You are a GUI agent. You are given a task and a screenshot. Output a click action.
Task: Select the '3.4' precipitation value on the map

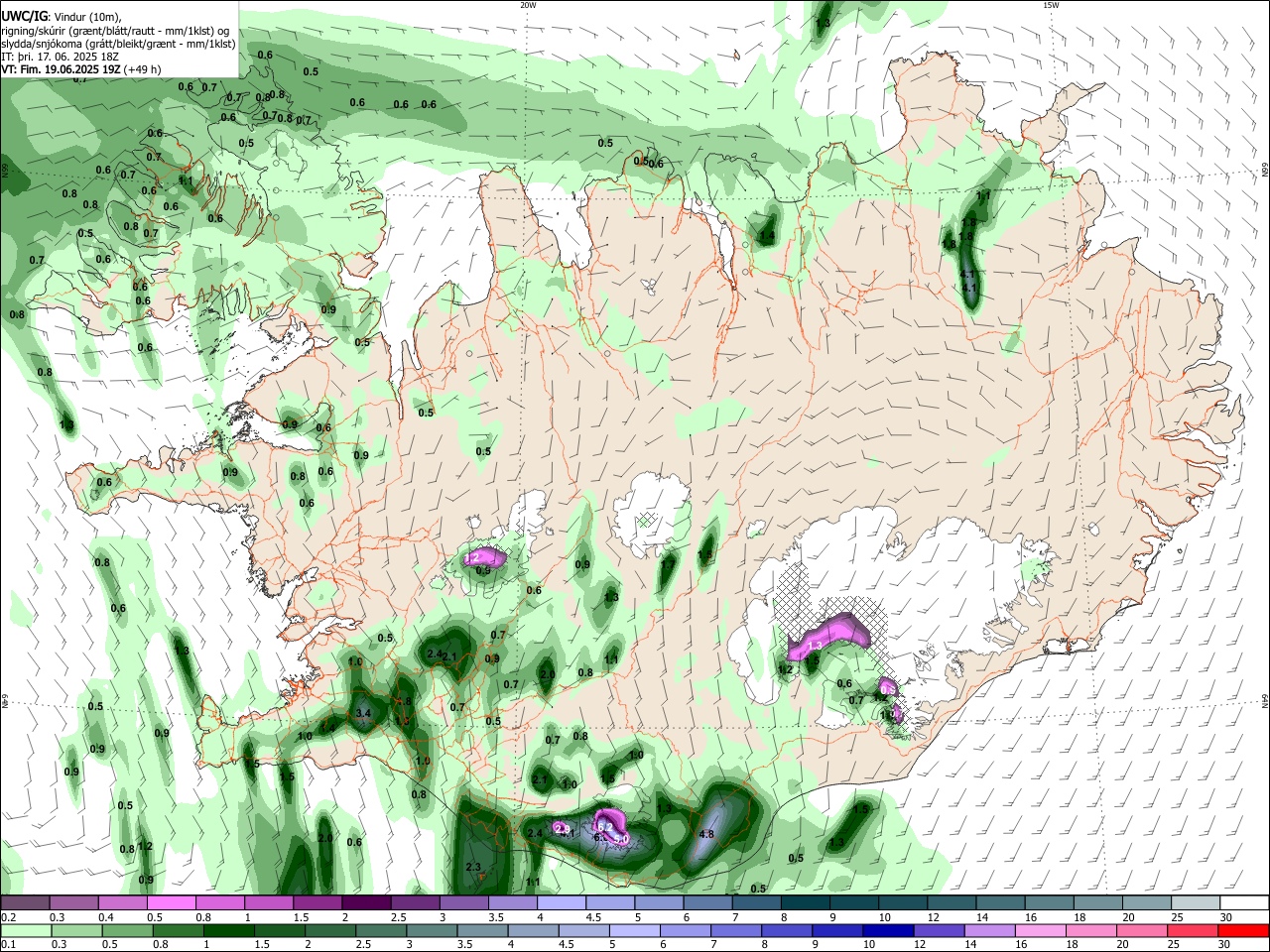(x=363, y=713)
